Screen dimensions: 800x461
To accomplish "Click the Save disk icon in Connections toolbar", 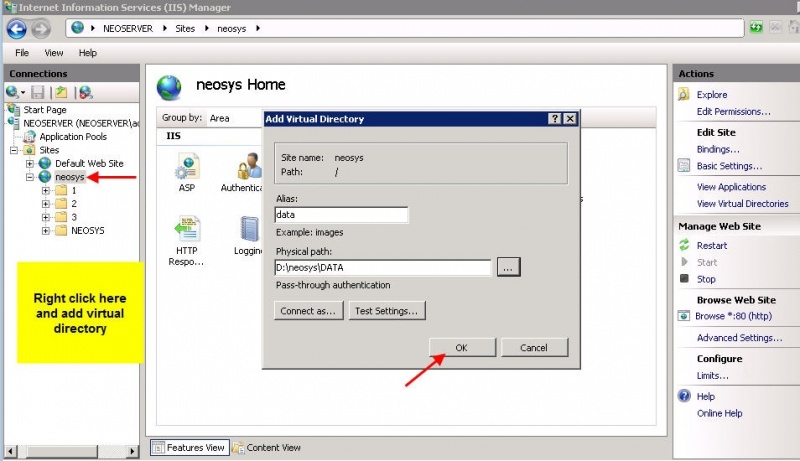I will tap(38, 92).
